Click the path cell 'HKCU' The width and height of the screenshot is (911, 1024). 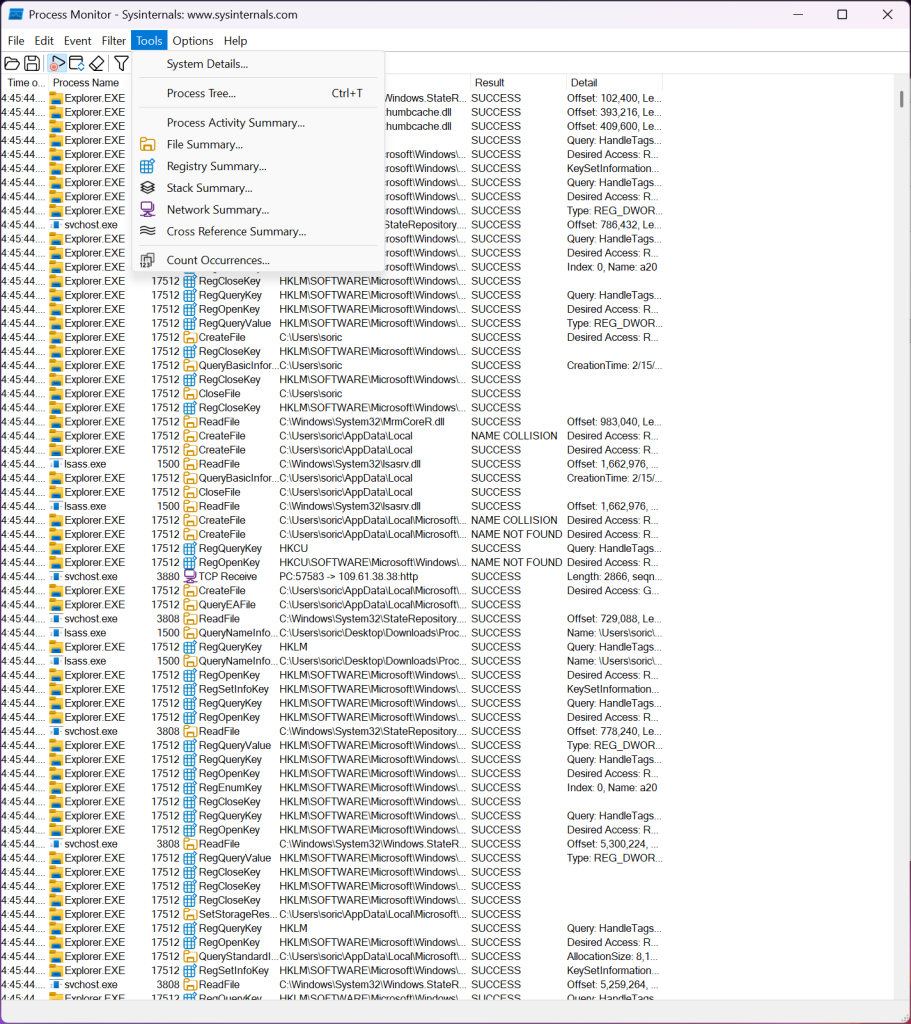293,549
